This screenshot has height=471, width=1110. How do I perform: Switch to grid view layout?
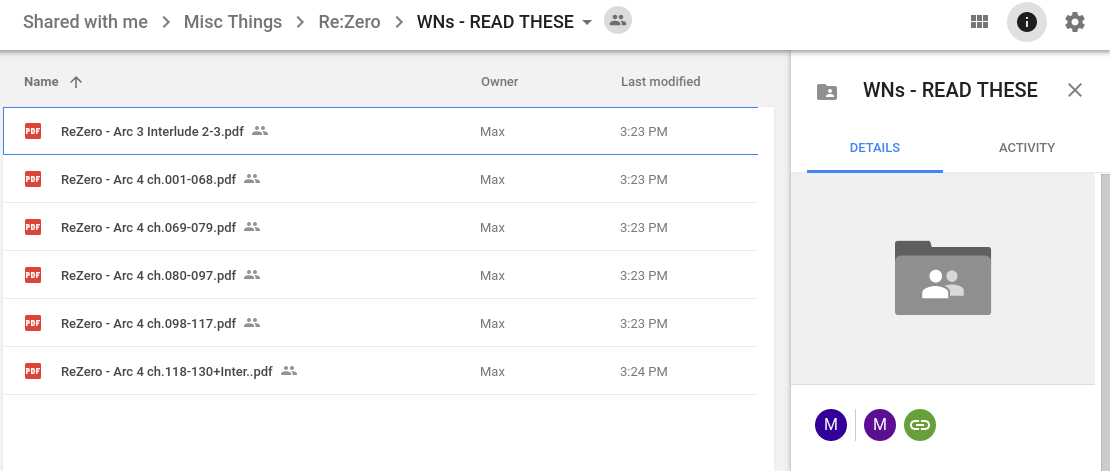pyautogui.click(x=979, y=22)
